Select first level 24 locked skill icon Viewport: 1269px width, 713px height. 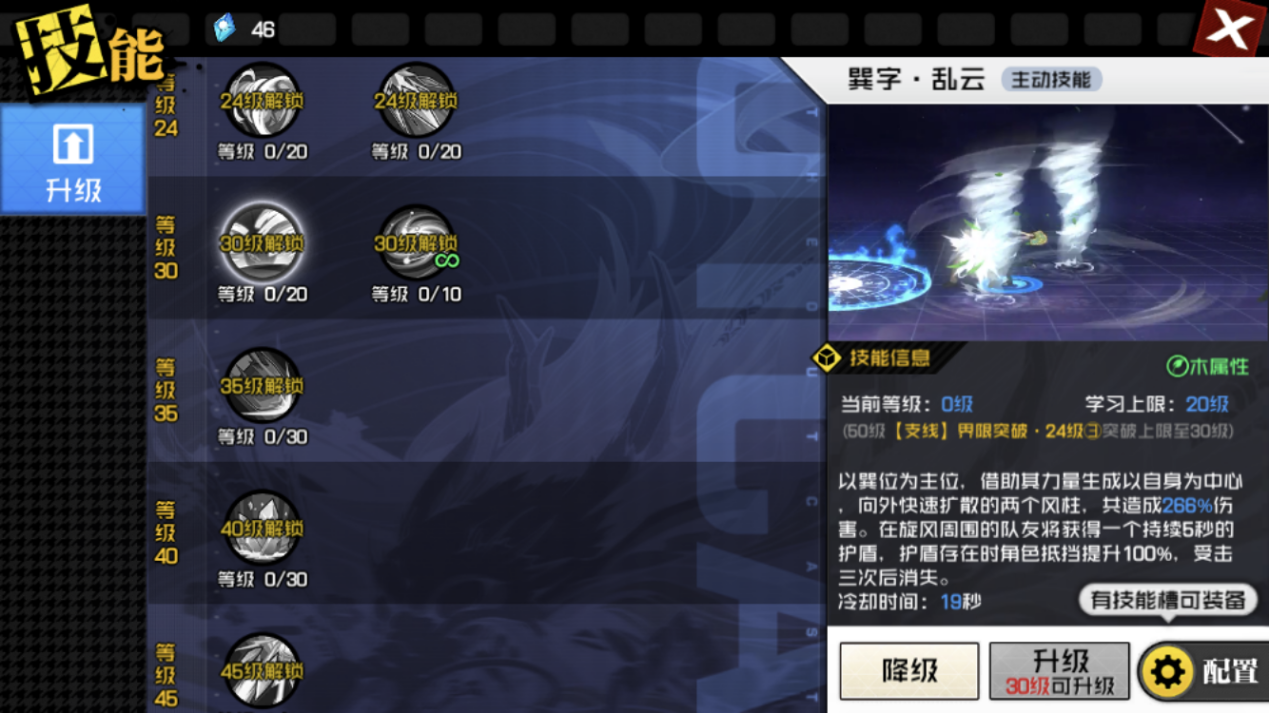(262, 100)
